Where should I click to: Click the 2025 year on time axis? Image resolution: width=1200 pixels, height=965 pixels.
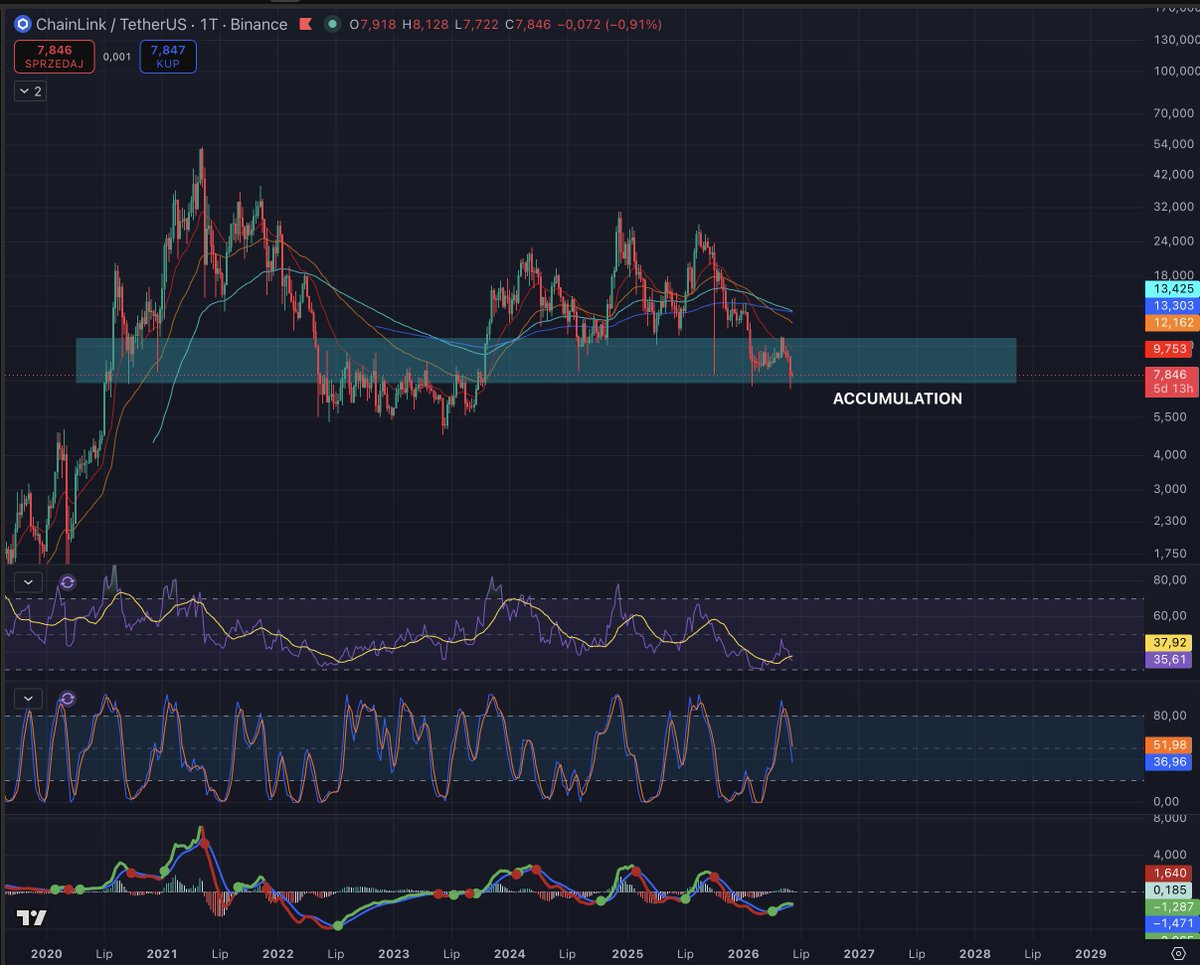pyautogui.click(x=627, y=953)
